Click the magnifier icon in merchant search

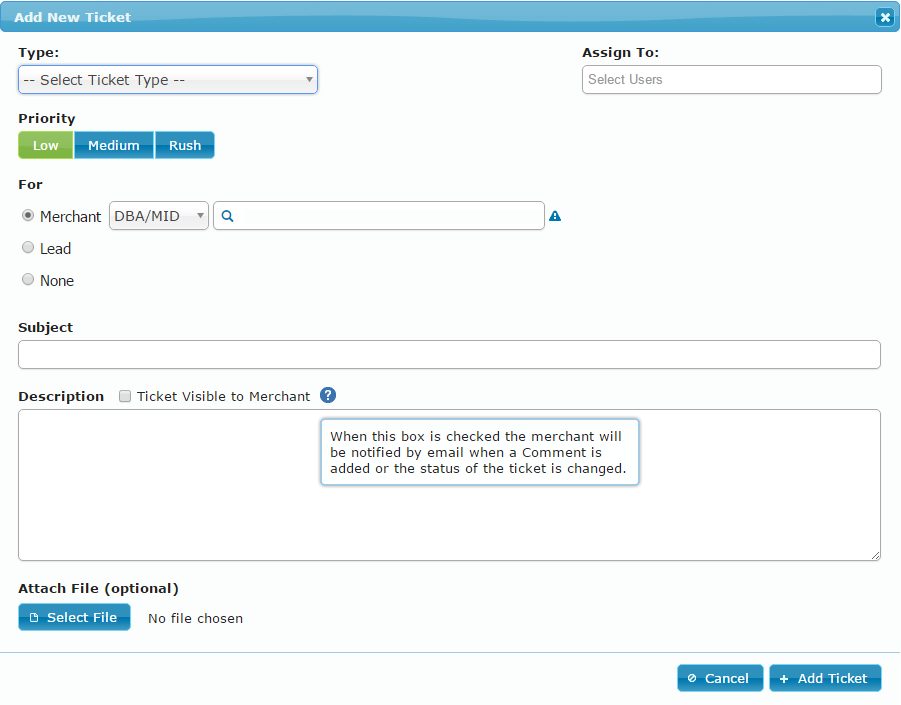[227, 216]
